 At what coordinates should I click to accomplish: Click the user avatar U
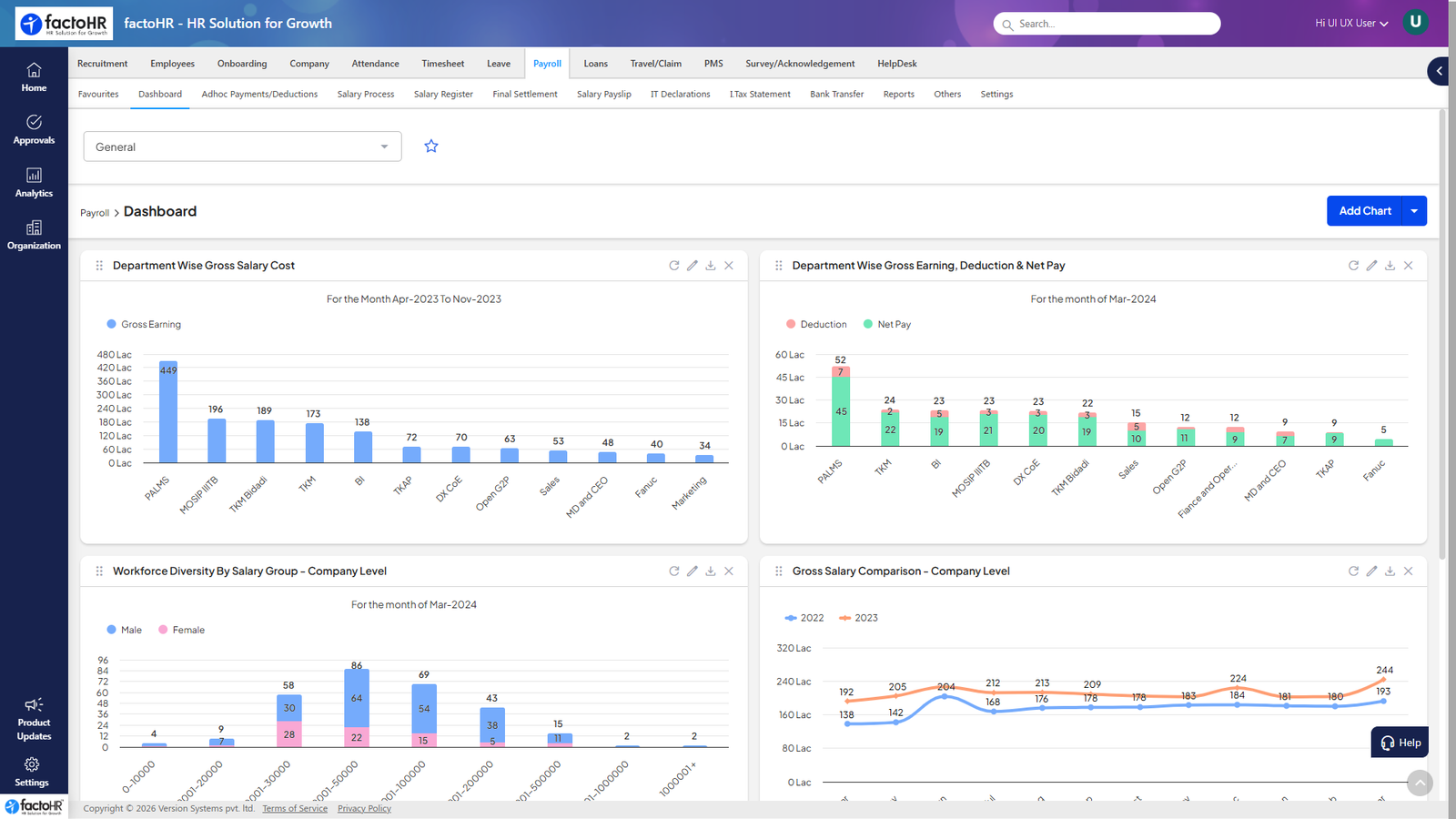1415,22
